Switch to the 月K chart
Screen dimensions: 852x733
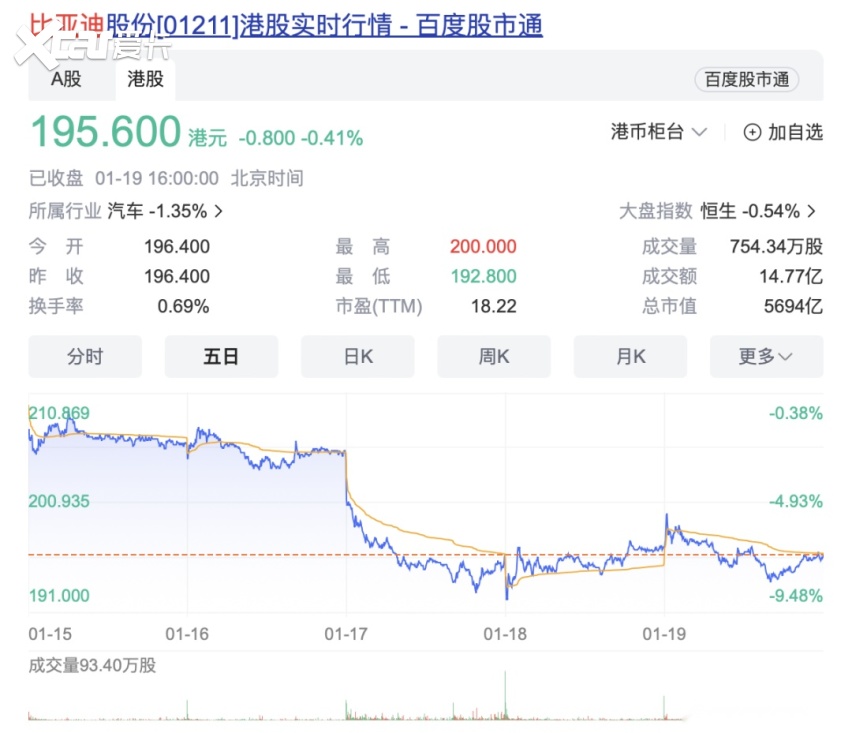630,357
